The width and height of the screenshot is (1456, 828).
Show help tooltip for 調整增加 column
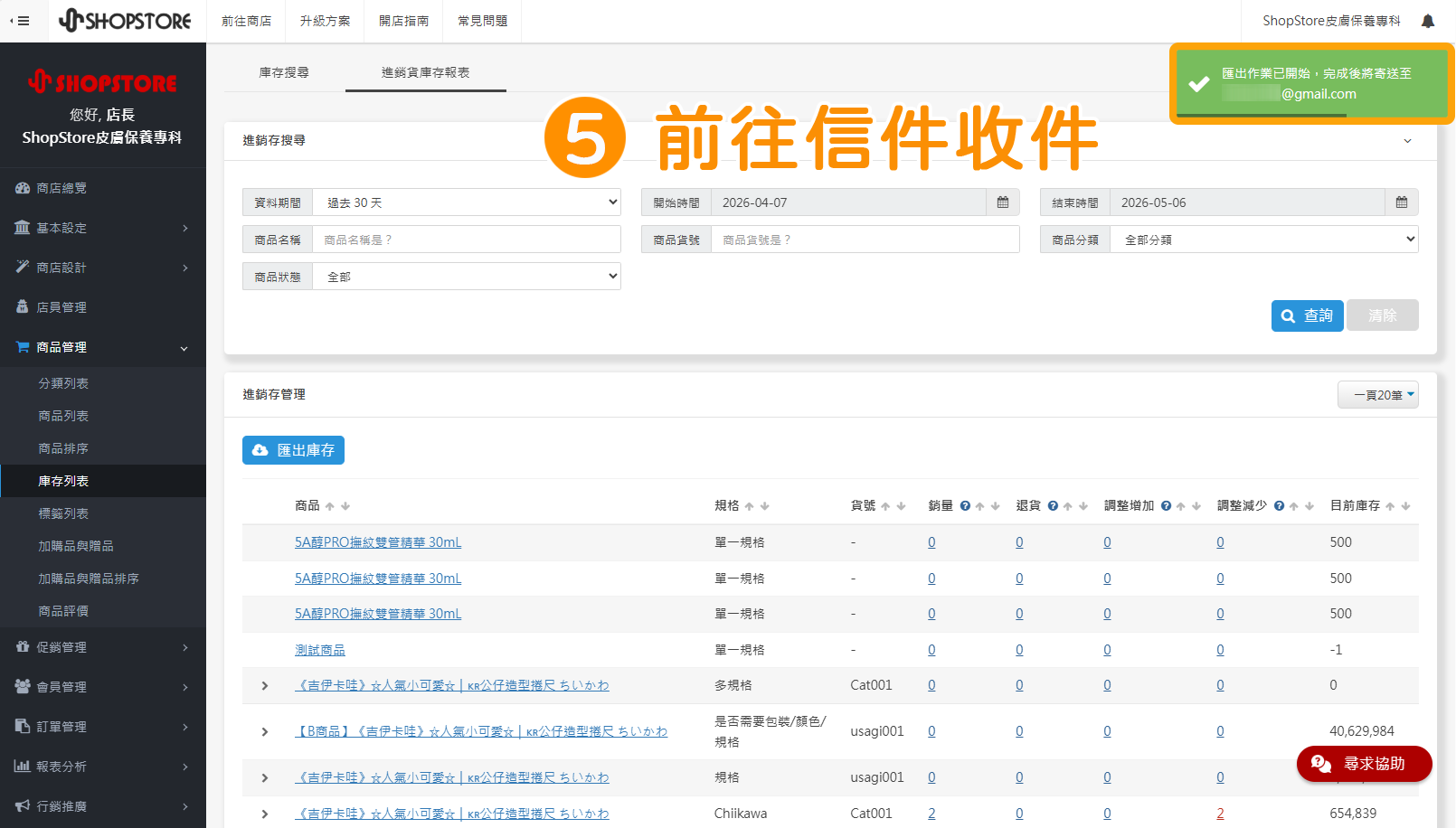pos(1166,506)
